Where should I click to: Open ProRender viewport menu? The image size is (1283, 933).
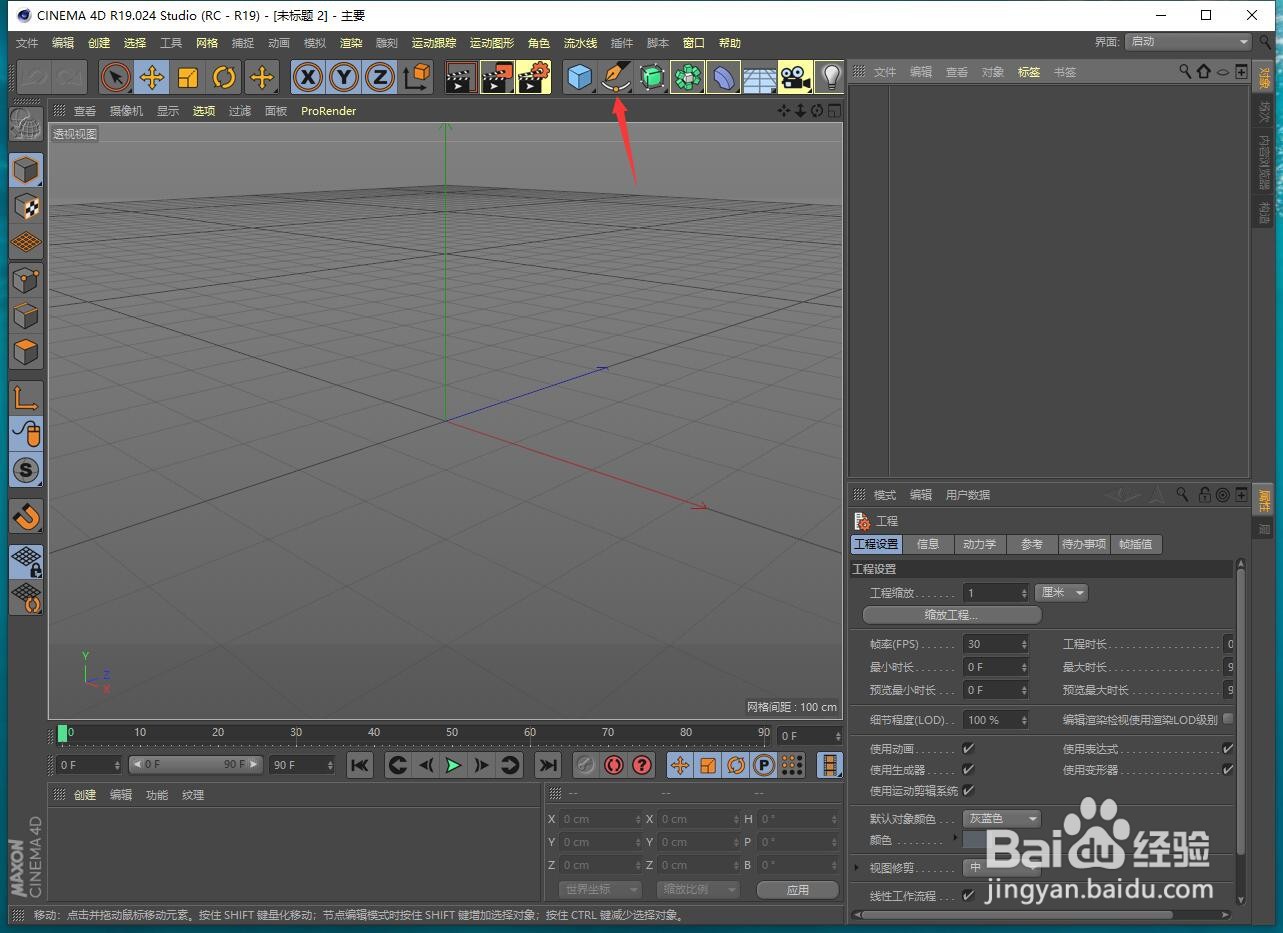[329, 111]
